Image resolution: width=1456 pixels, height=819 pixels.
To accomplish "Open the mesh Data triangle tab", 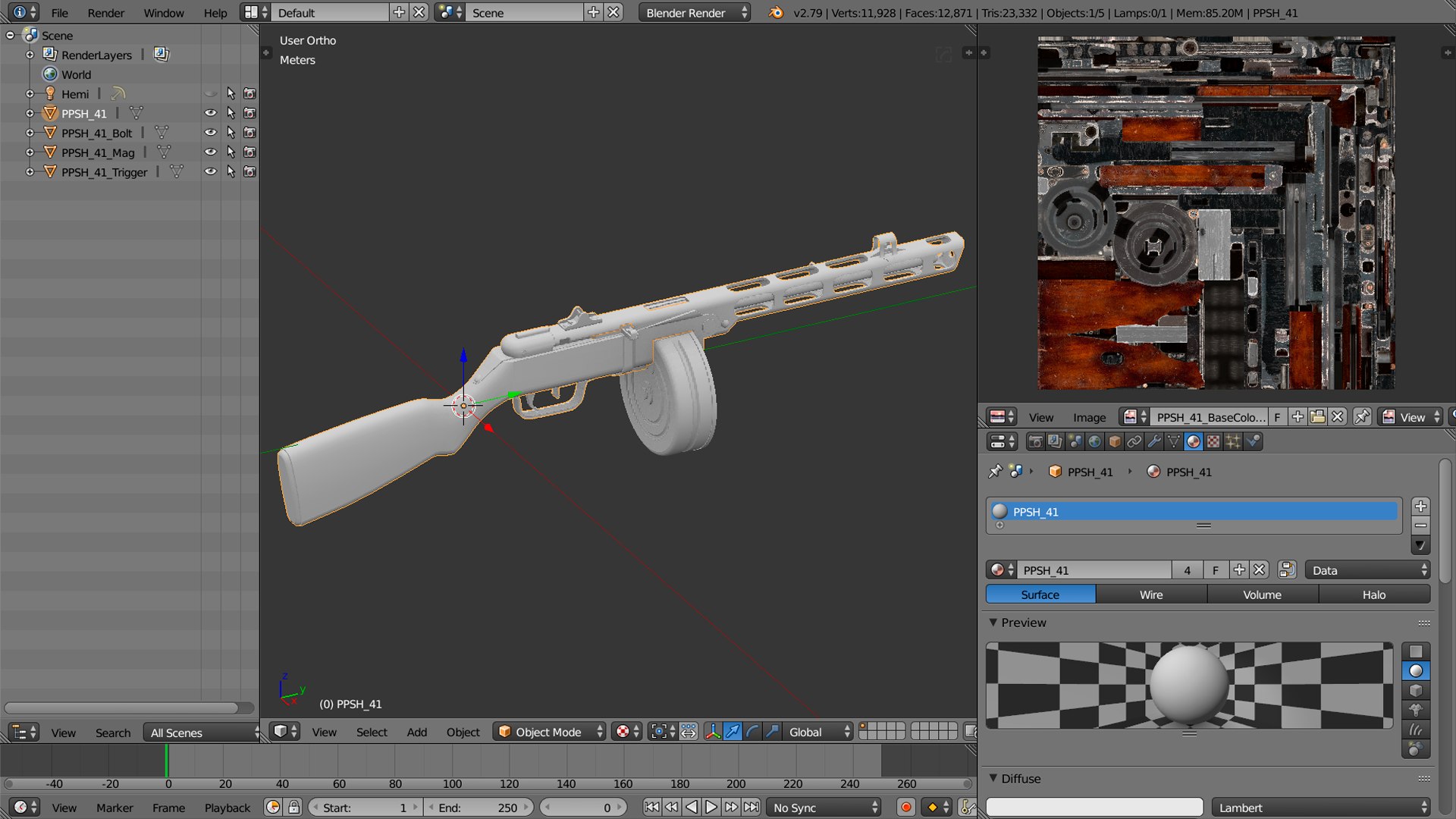I will [x=1173, y=441].
